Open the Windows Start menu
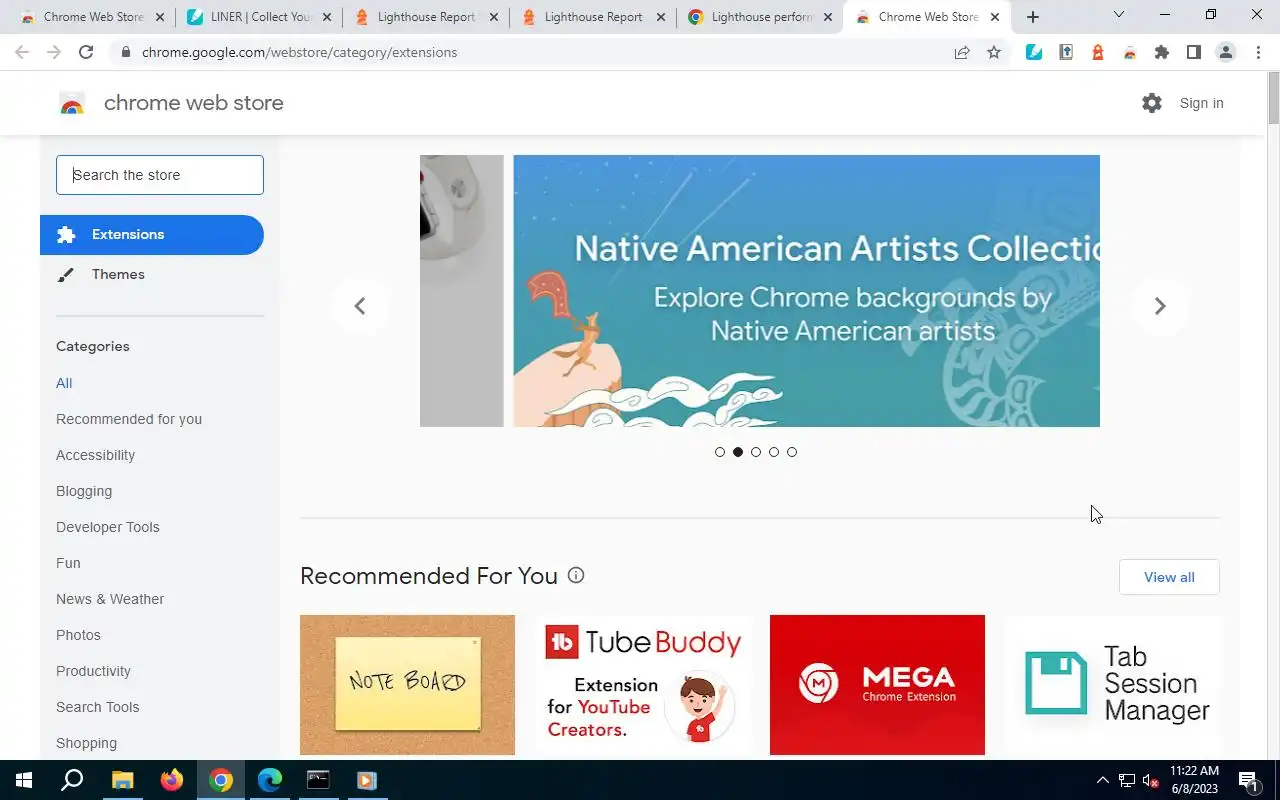Screen dimensions: 1280x800 pyautogui.click(x=24, y=780)
